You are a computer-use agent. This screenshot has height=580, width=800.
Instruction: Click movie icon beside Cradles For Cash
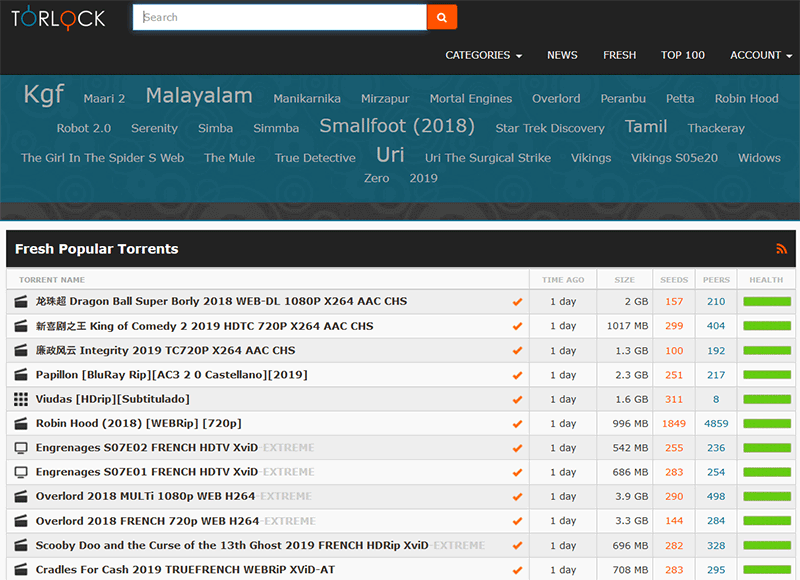tap(21, 569)
